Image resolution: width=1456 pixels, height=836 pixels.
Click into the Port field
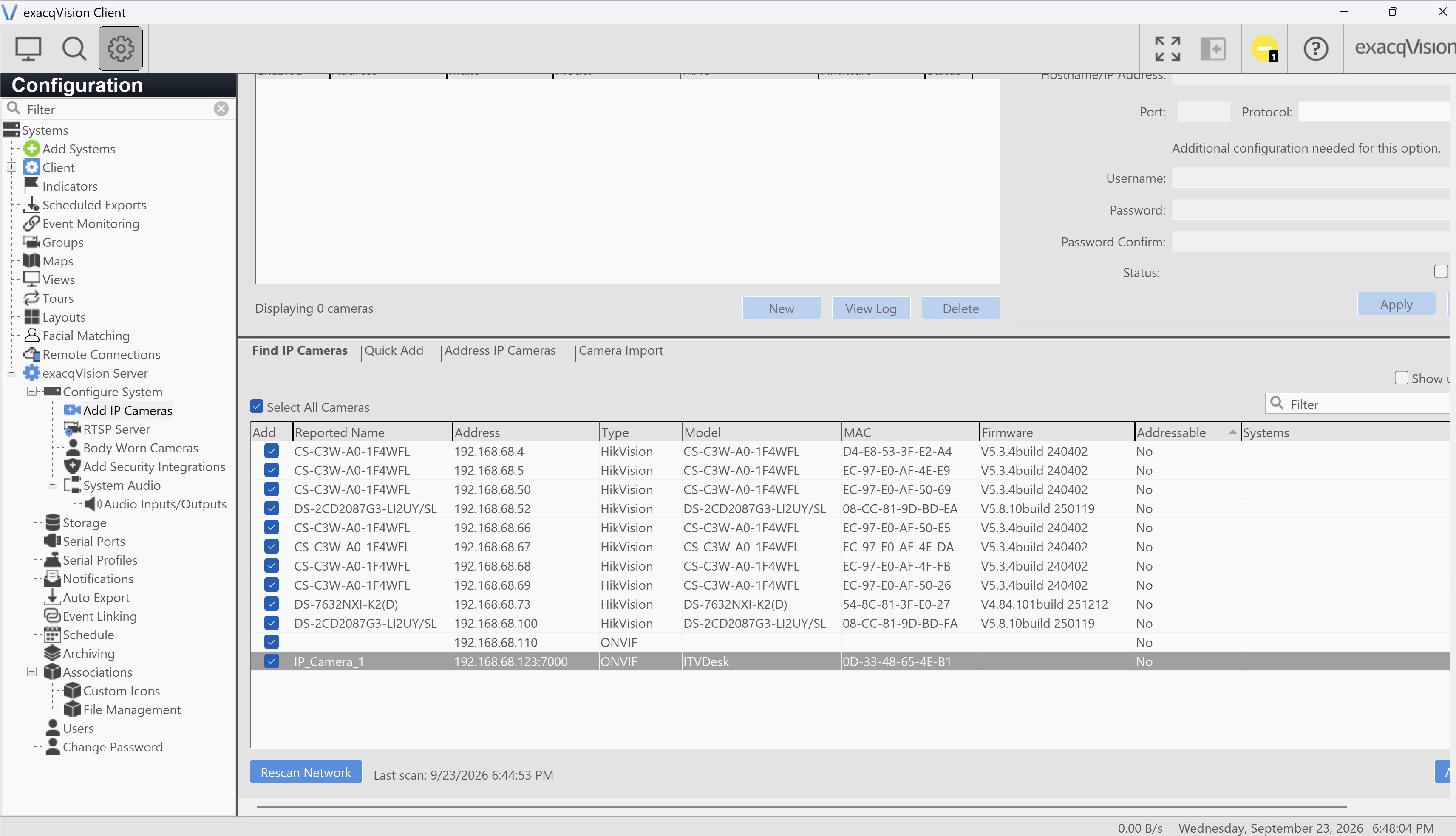pos(1204,111)
